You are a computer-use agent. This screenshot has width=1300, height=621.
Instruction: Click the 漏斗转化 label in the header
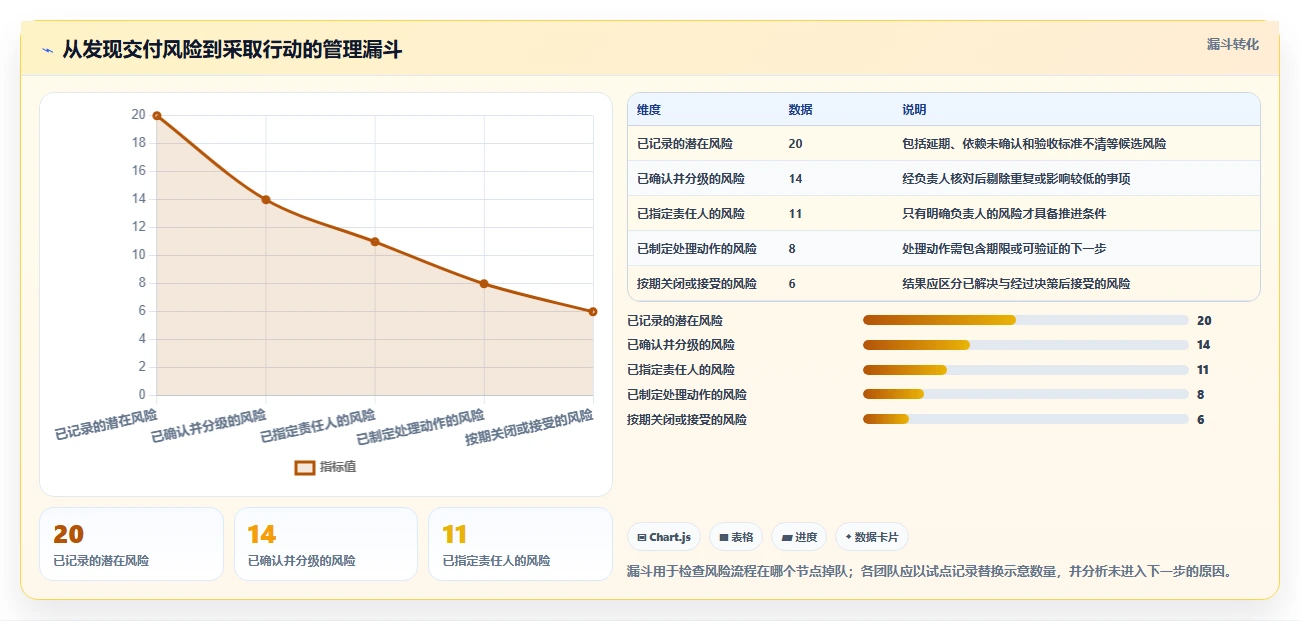[x=1232, y=44]
